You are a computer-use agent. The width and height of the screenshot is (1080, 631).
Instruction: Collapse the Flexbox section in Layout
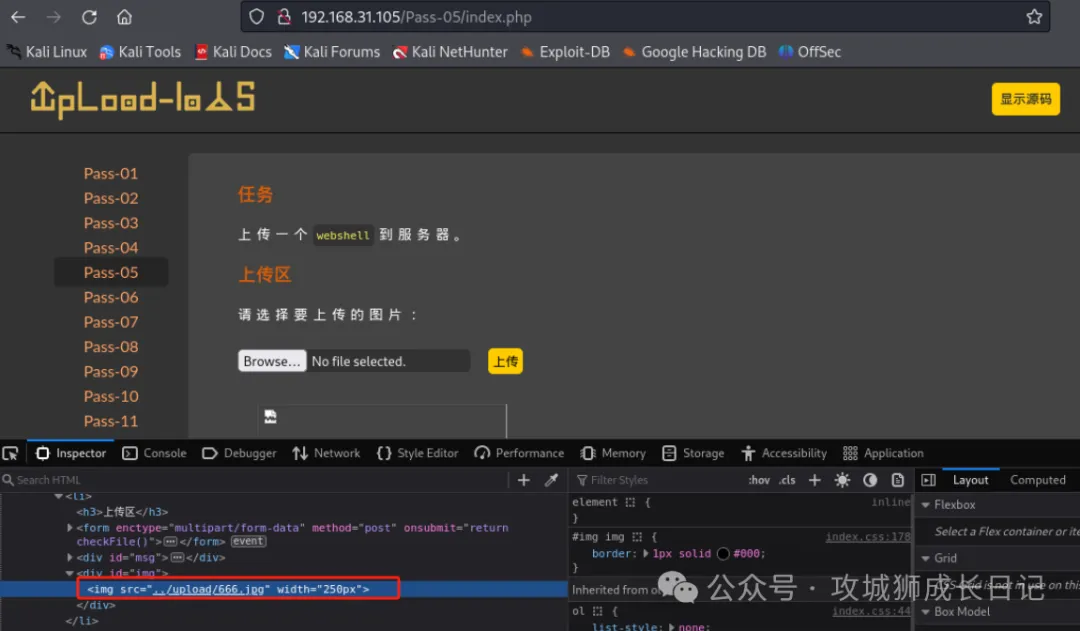tap(926, 505)
